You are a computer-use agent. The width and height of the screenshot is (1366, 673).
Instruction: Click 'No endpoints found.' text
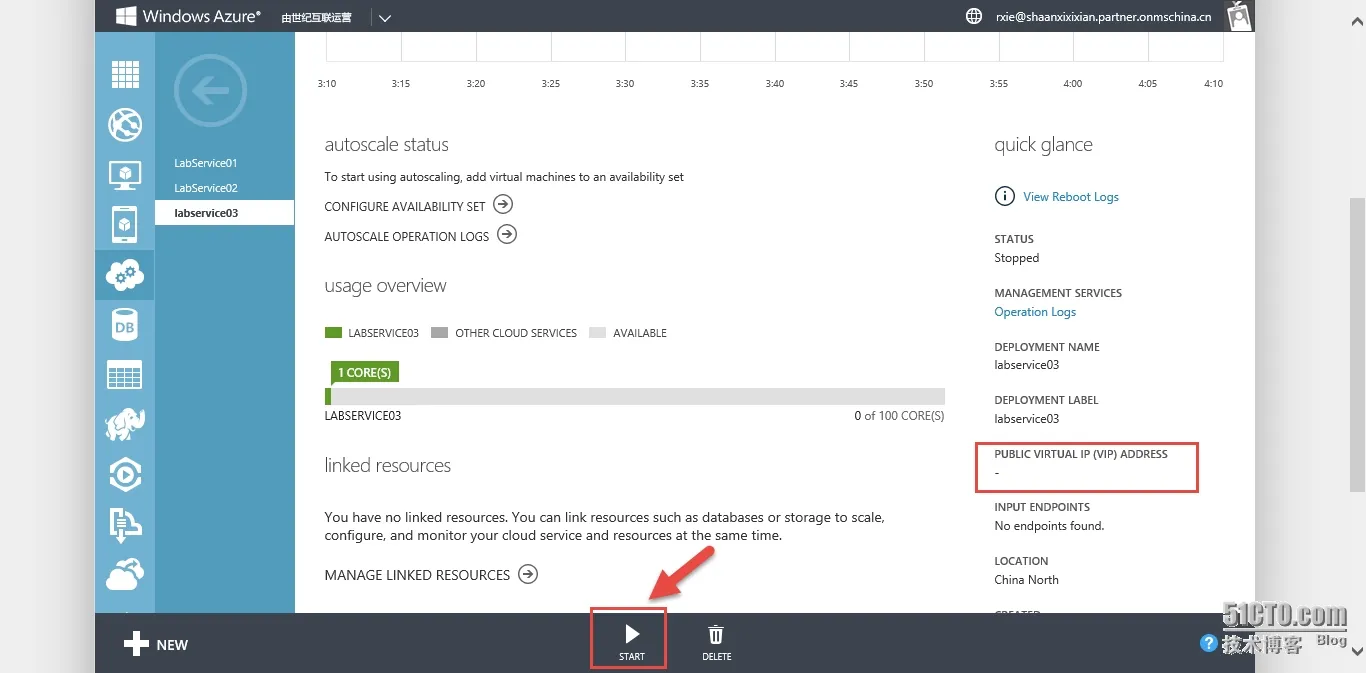tap(1049, 526)
